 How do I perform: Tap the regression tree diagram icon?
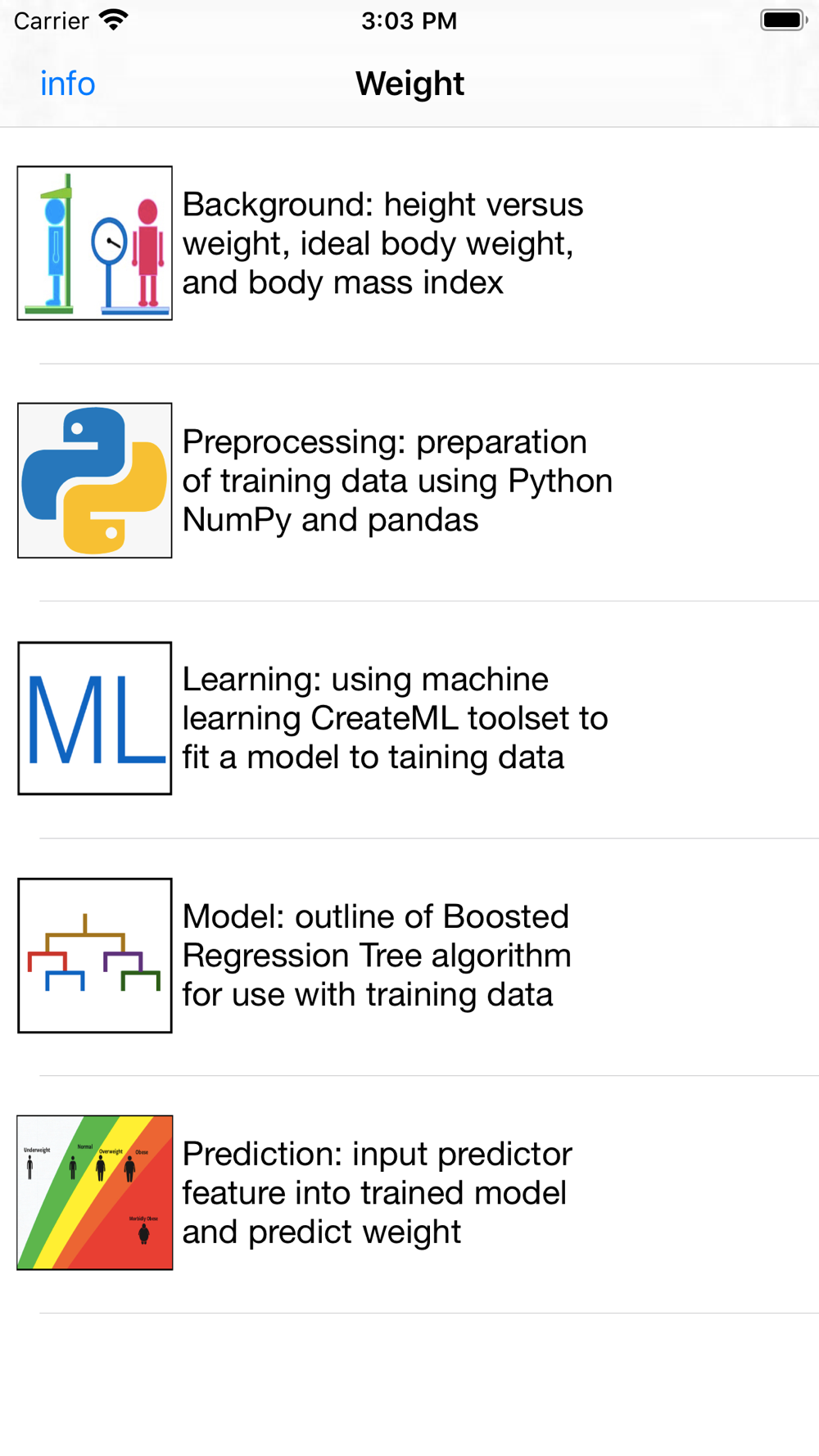click(95, 956)
